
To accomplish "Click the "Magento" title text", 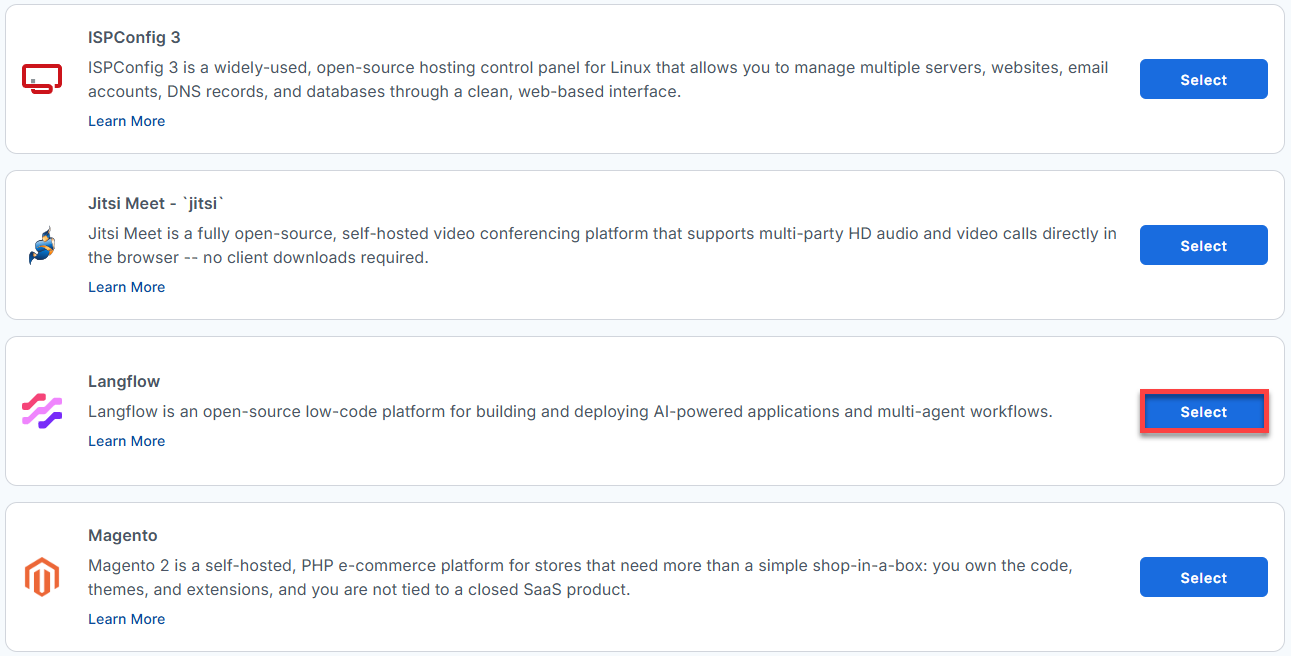I will click(123, 536).
